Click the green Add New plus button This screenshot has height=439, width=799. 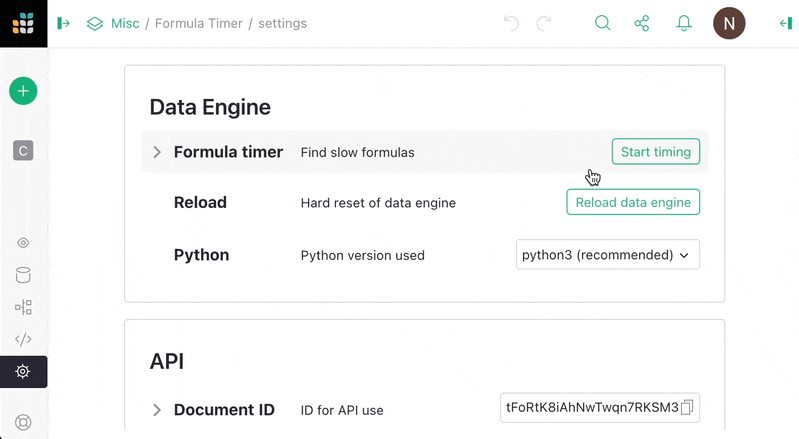[x=23, y=91]
